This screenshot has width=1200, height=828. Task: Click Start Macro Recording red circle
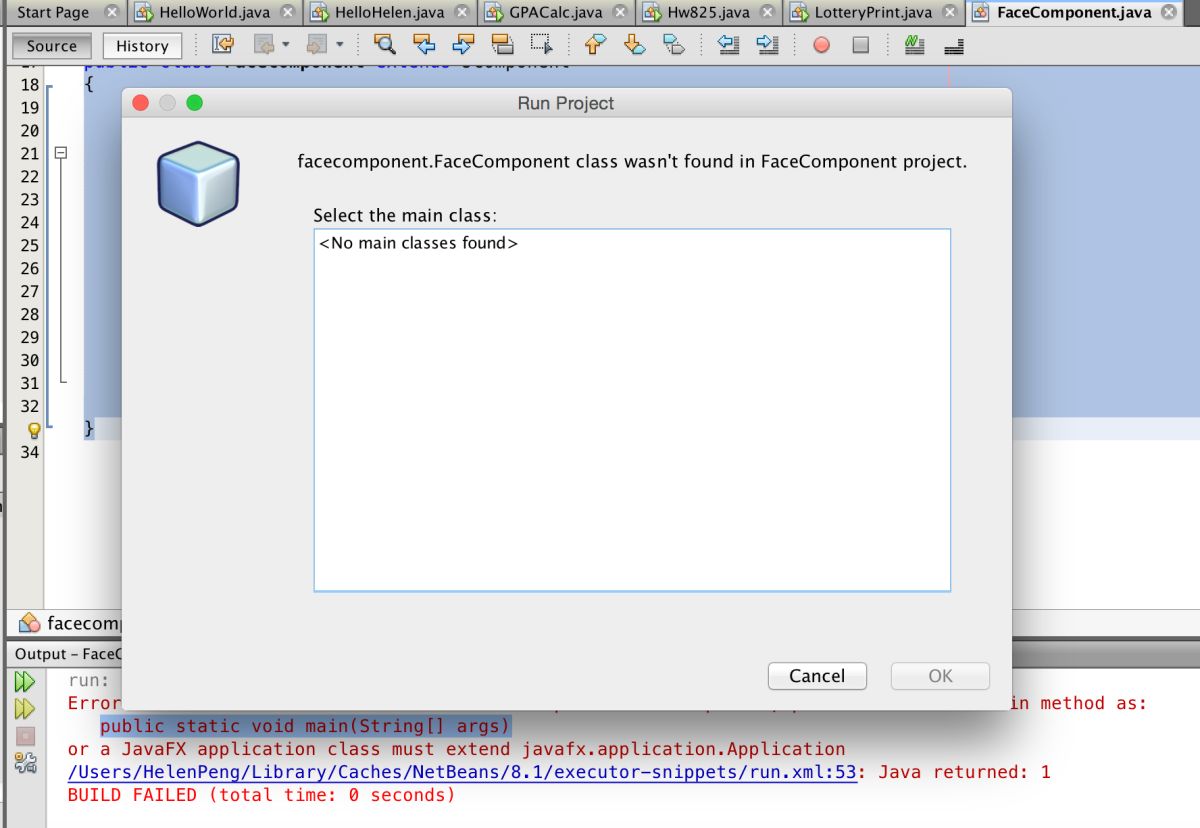pos(821,45)
